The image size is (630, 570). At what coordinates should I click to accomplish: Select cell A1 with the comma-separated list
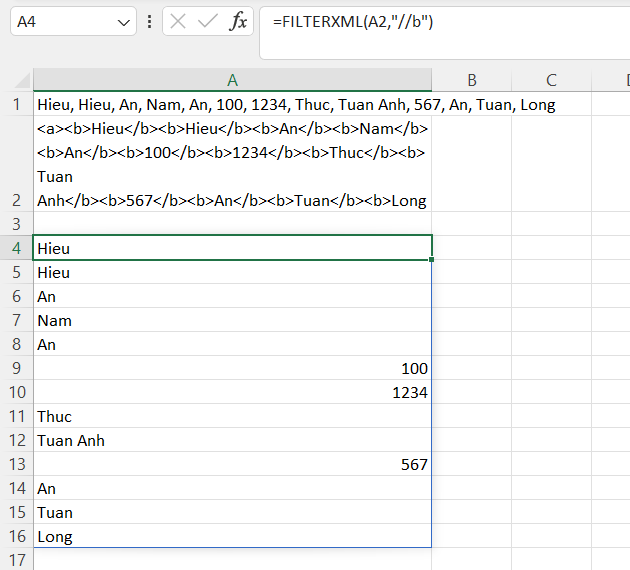point(232,105)
